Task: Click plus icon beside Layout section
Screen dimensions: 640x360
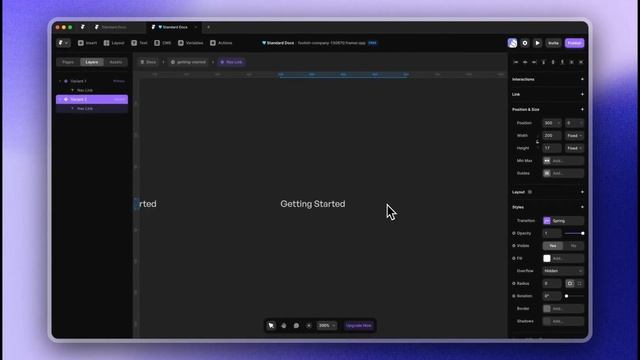Action: pos(582,192)
